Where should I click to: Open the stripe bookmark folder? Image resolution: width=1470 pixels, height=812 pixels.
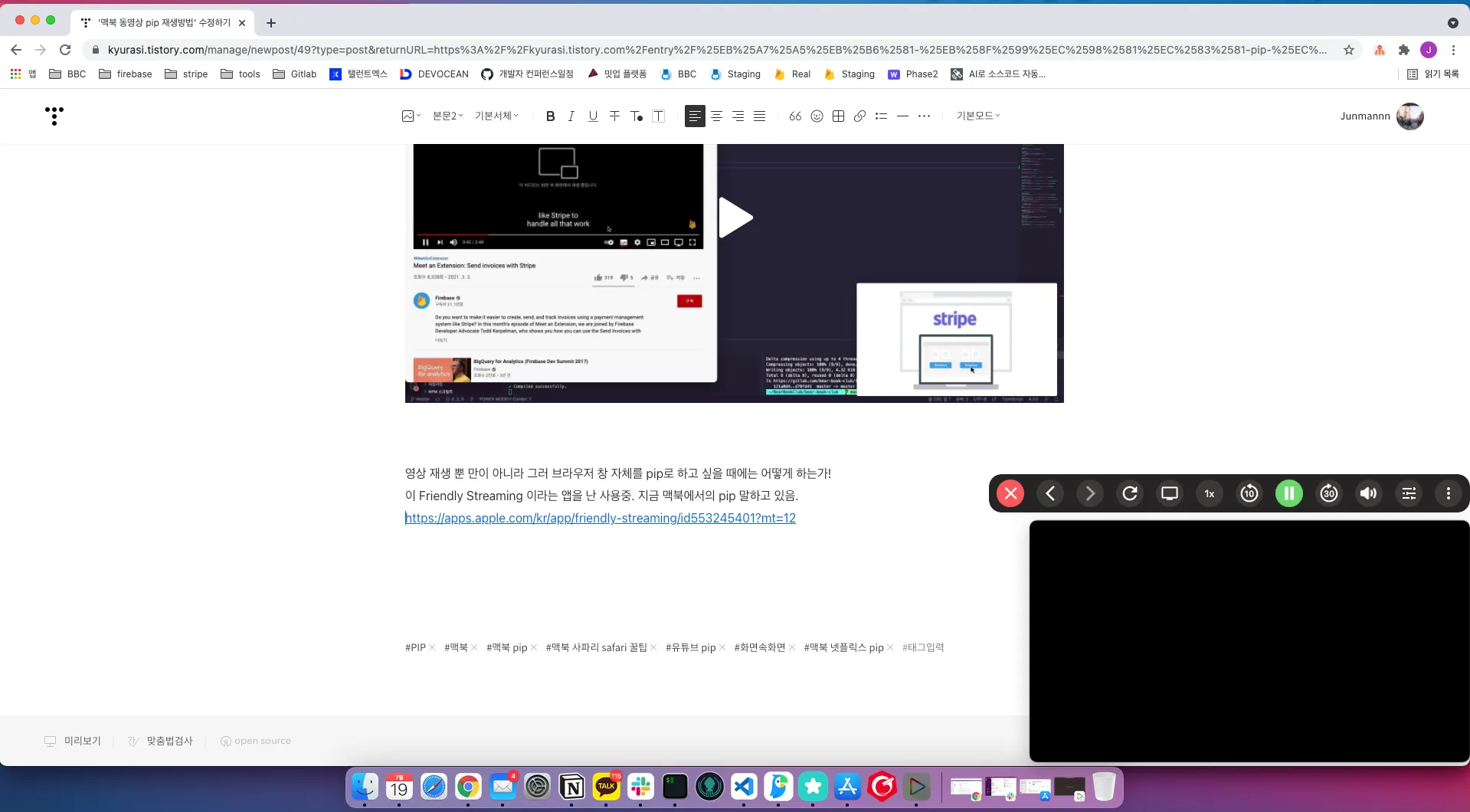[186, 74]
